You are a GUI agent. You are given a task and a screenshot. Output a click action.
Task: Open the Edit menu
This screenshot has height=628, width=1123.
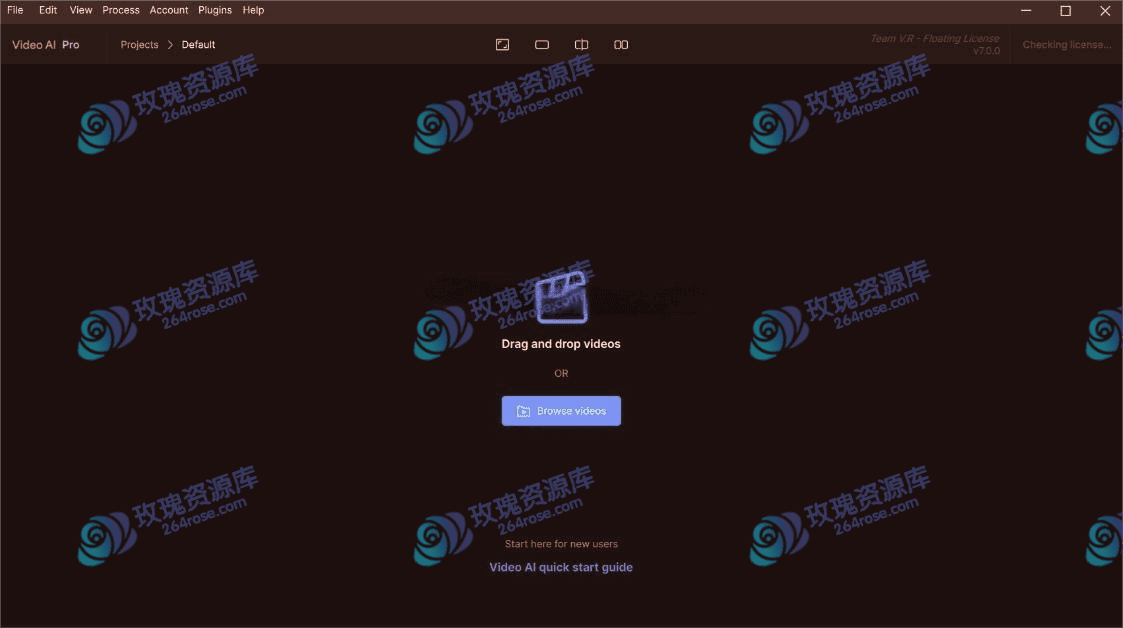click(48, 10)
